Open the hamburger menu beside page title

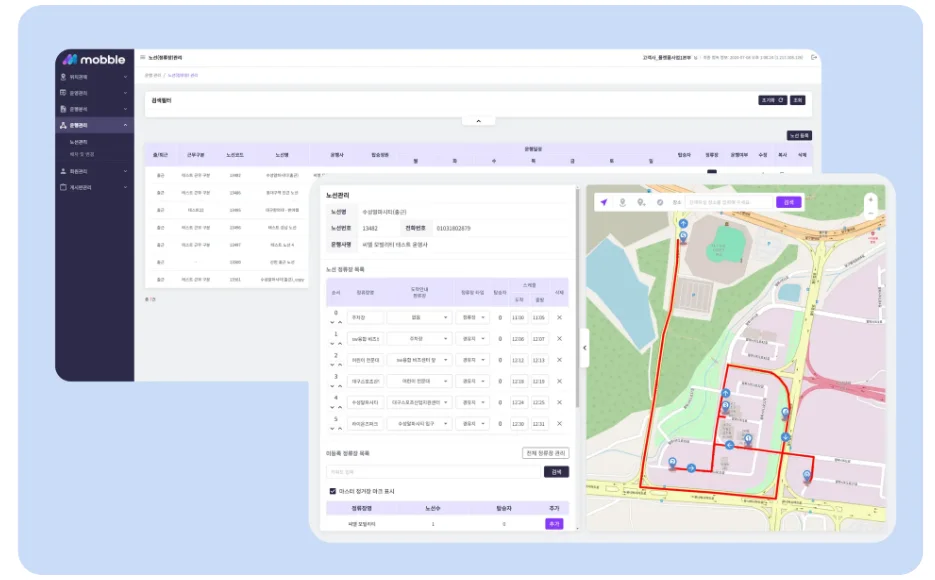pyautogui.click(x=143, y=57)
